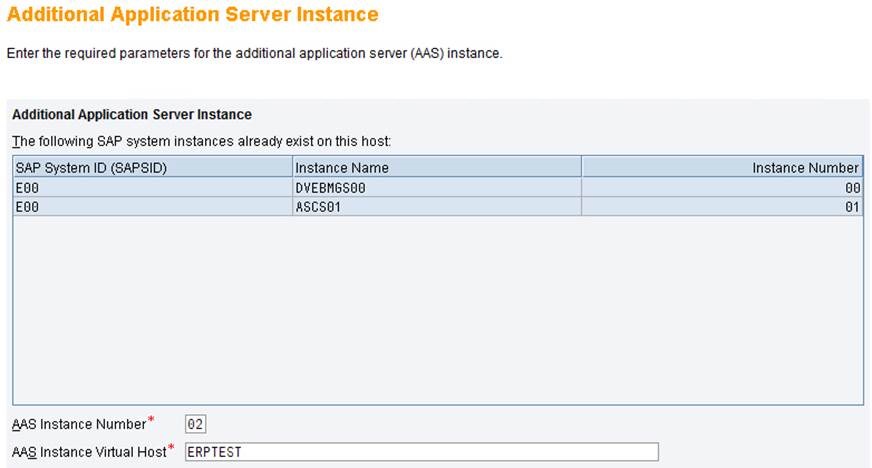Viewport: 872px width, 468px height.
Task: Select the Instance Number column header
Action: point(722,167)
